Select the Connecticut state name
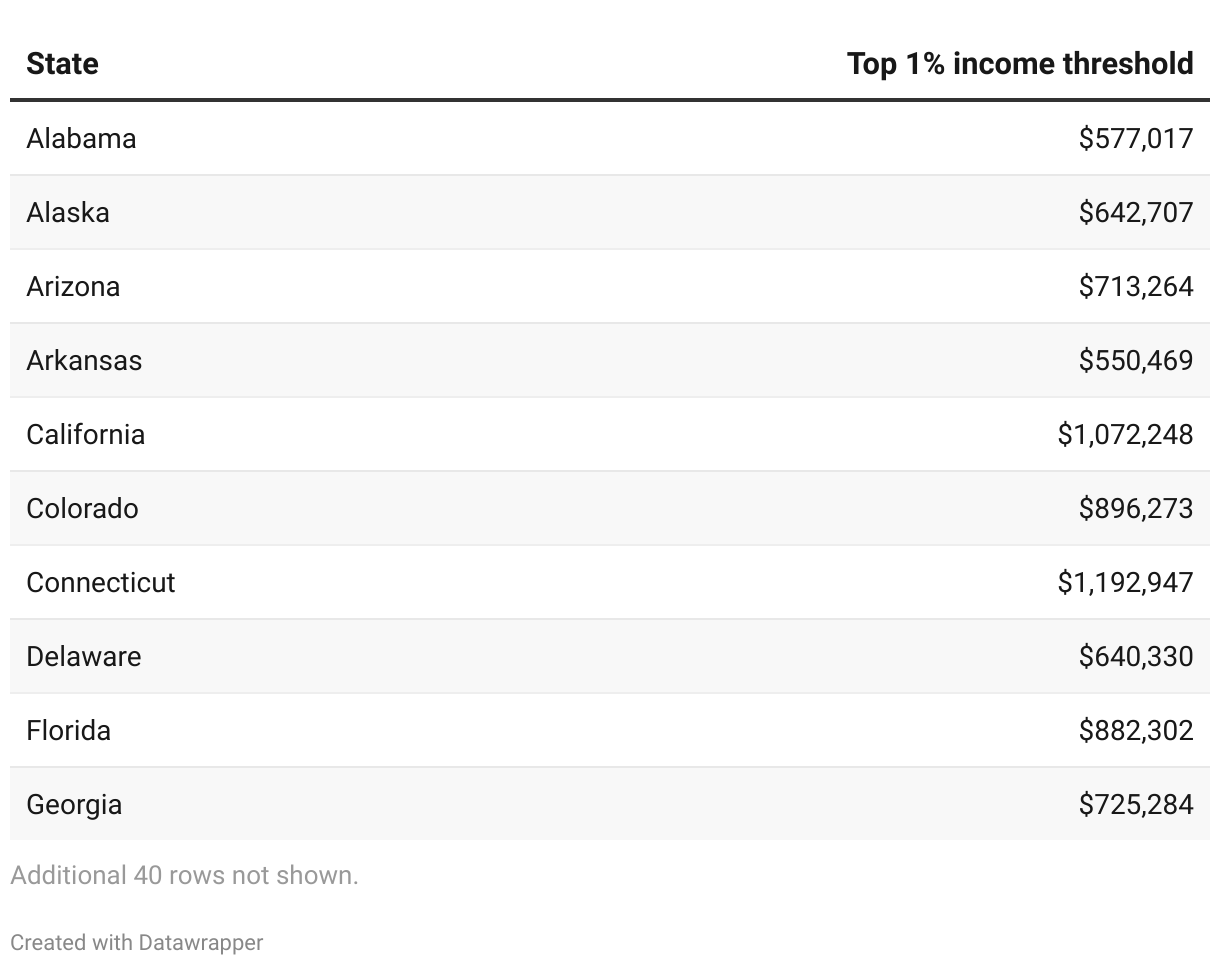This screenshot has height=966, width=1220. pyautogui.click(x=100, y=582)
